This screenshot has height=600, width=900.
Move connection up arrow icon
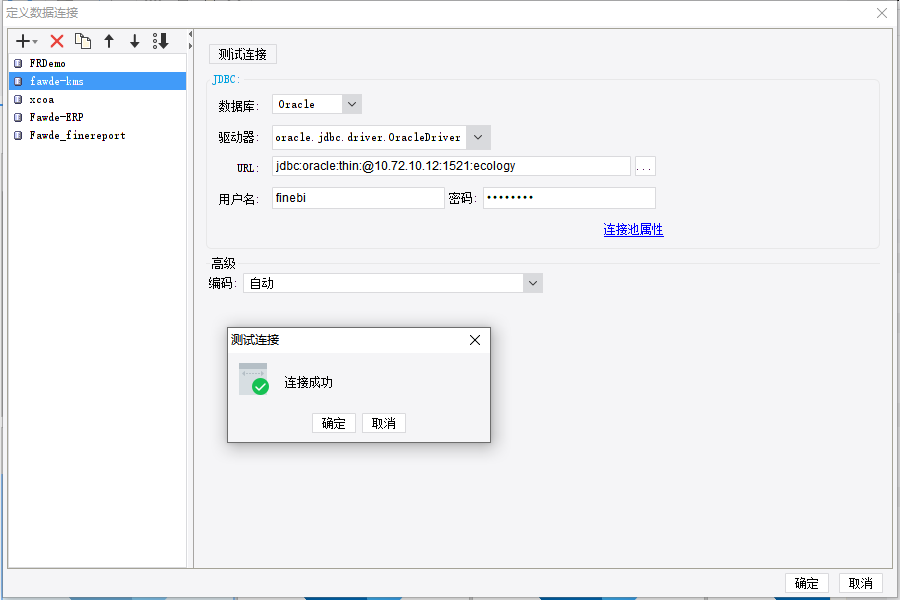[109, 41]
